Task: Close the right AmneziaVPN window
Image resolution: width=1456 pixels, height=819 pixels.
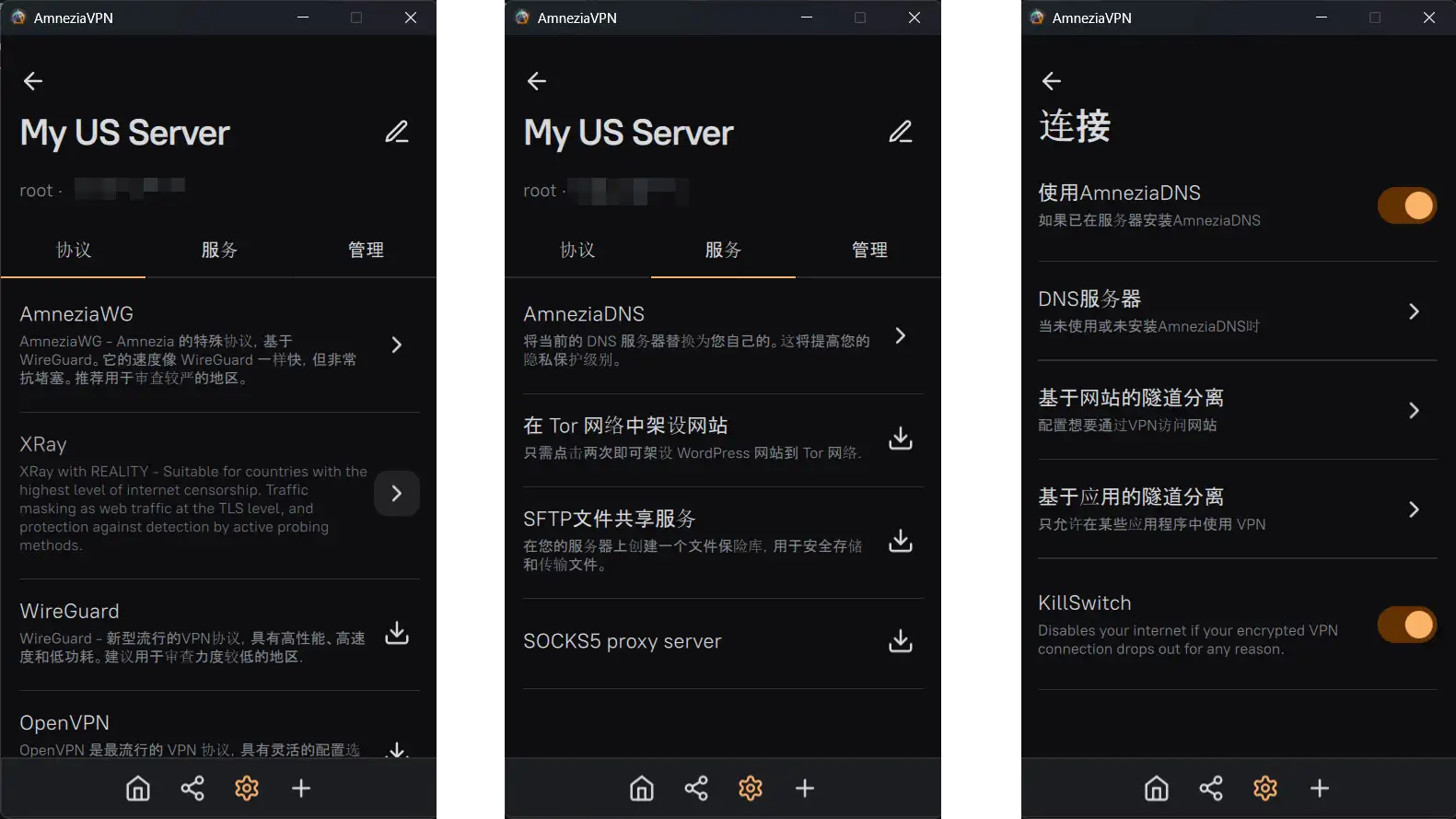Action: coord(1429,18)
